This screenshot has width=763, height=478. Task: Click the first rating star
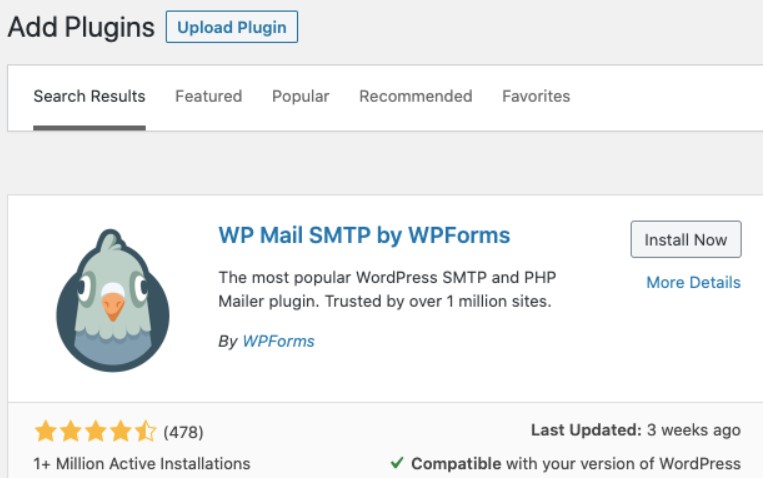[x=45, y=432]
